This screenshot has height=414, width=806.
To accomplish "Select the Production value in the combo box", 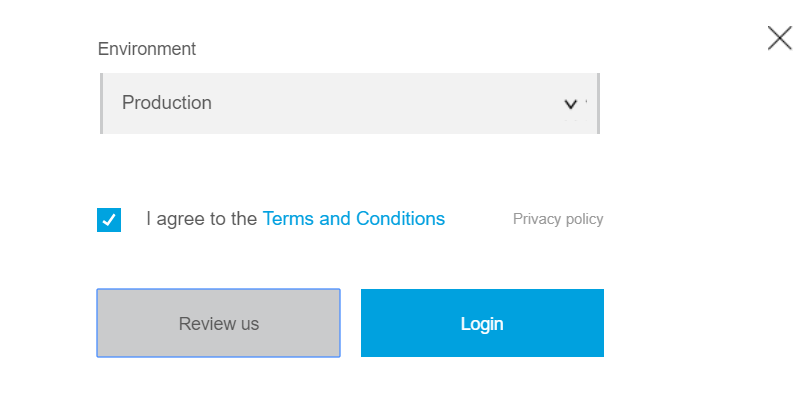I will coord(167,103).
